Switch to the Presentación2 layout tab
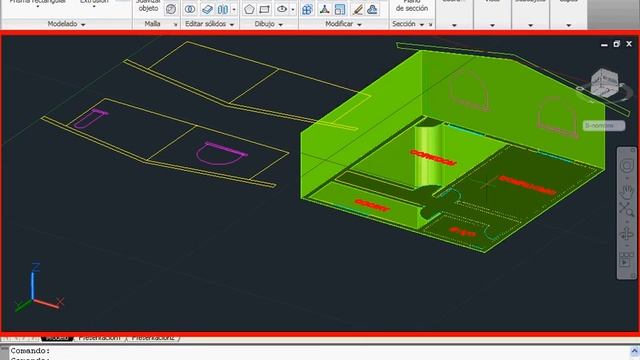 tap(153, 338)
